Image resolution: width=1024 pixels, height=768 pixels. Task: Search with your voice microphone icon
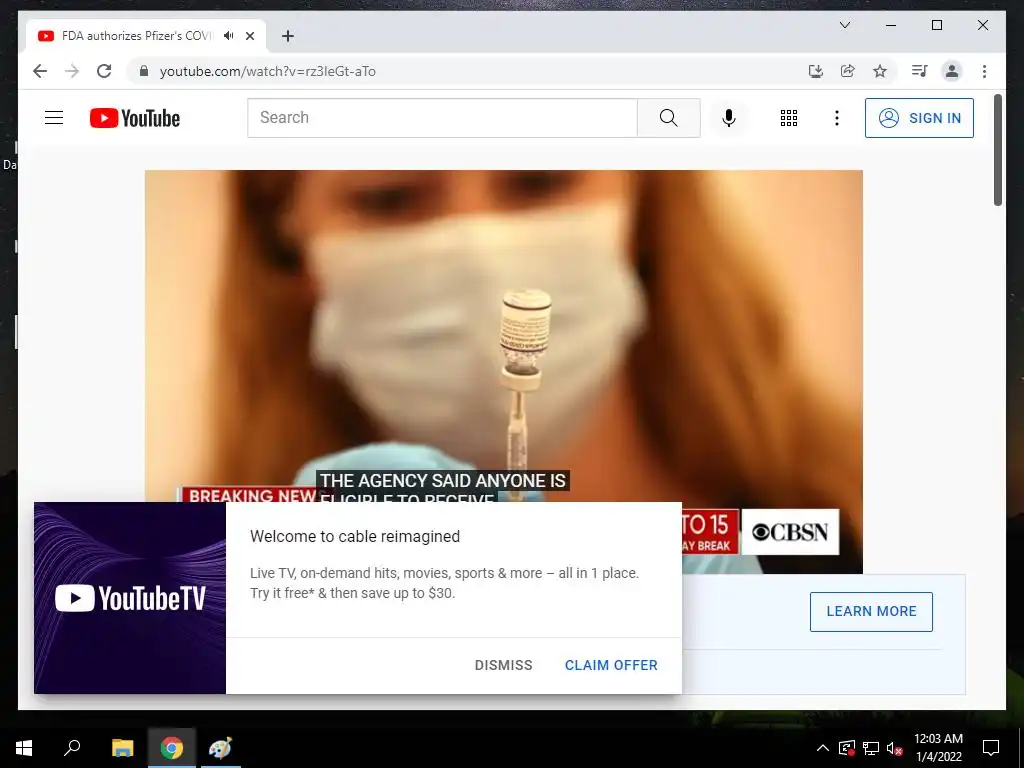coord(729,118)
